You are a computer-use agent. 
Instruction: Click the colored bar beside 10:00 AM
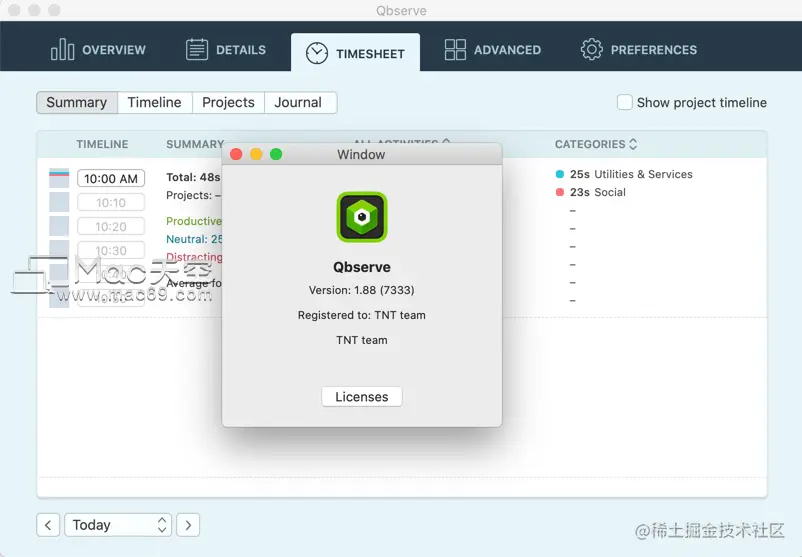[x=59, y=178]
